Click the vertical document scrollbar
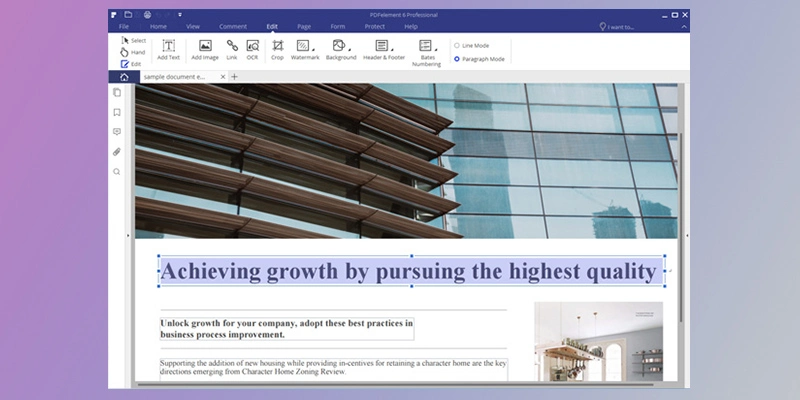Viewport: 800px width, 400px height. pyautogui.click(x=681, y=227)
